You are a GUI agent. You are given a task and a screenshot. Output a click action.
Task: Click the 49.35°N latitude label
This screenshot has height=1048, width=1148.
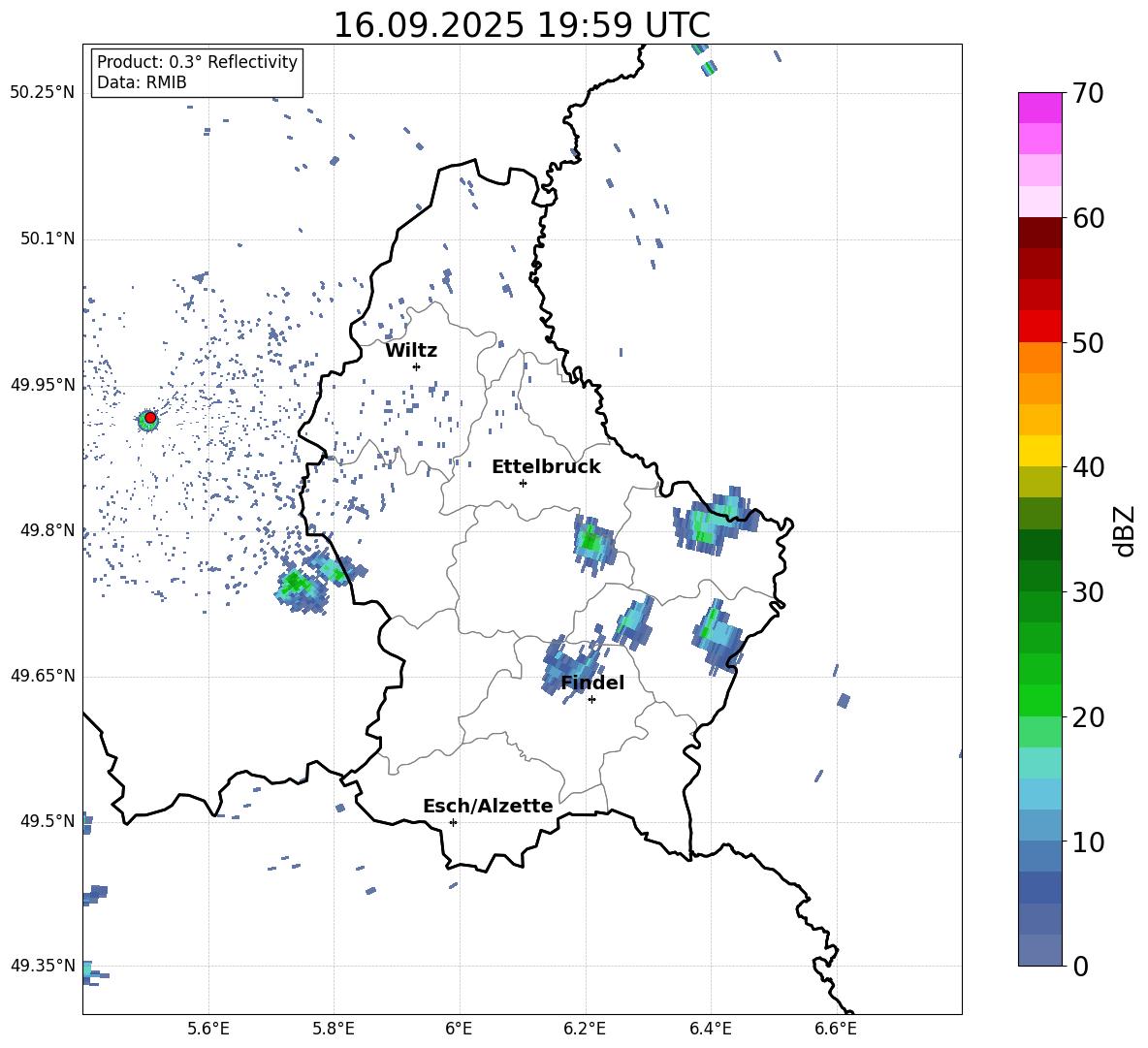click(x=43, y=966)
